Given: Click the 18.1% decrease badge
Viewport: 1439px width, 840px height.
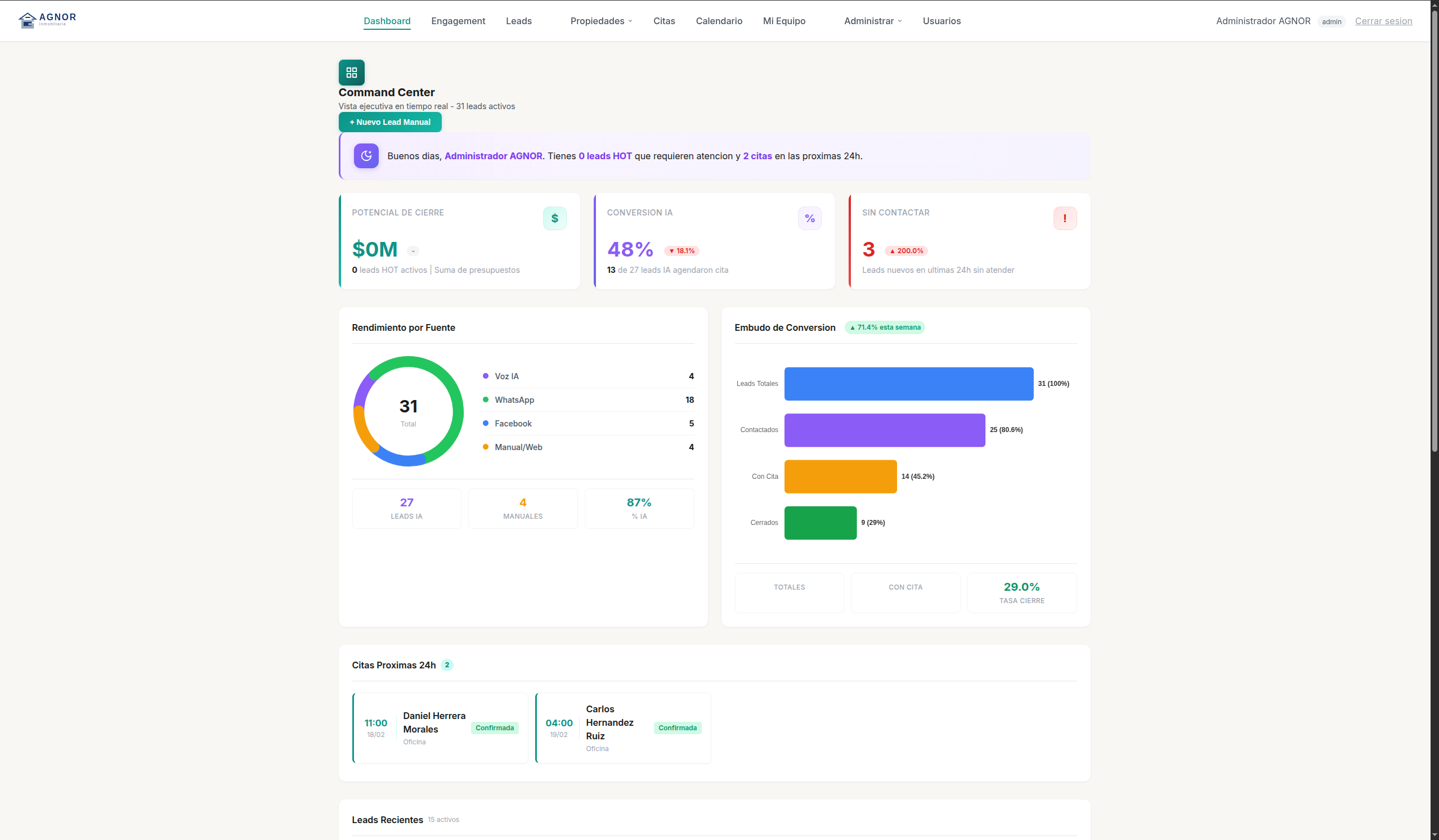Looking at the screenshot, I should 682,251.
